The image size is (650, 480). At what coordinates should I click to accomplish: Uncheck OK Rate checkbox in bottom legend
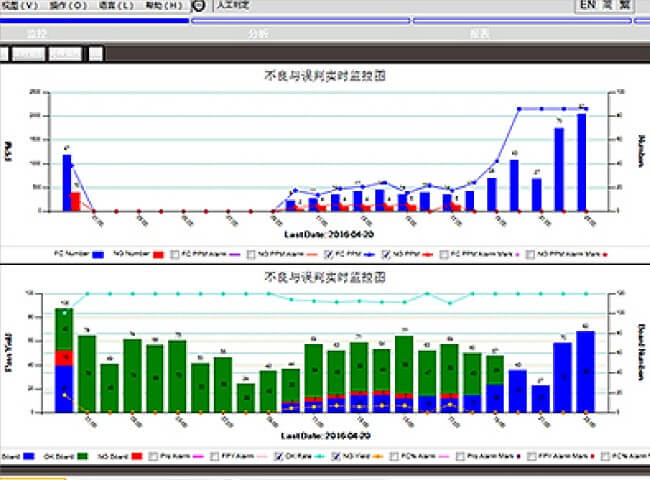click(x=279, y=455)
